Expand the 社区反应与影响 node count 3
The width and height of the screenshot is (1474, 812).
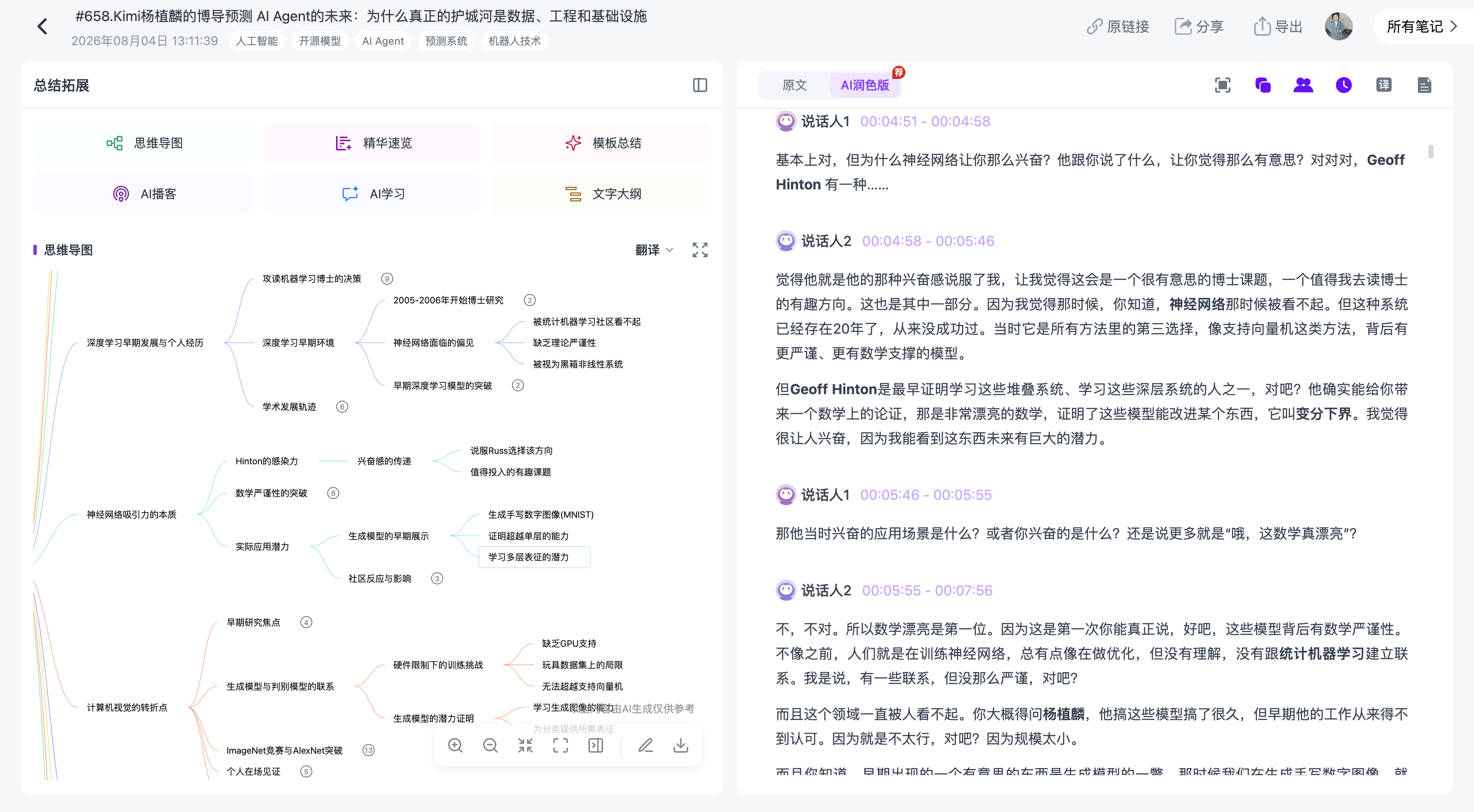(x=437, y=579)
